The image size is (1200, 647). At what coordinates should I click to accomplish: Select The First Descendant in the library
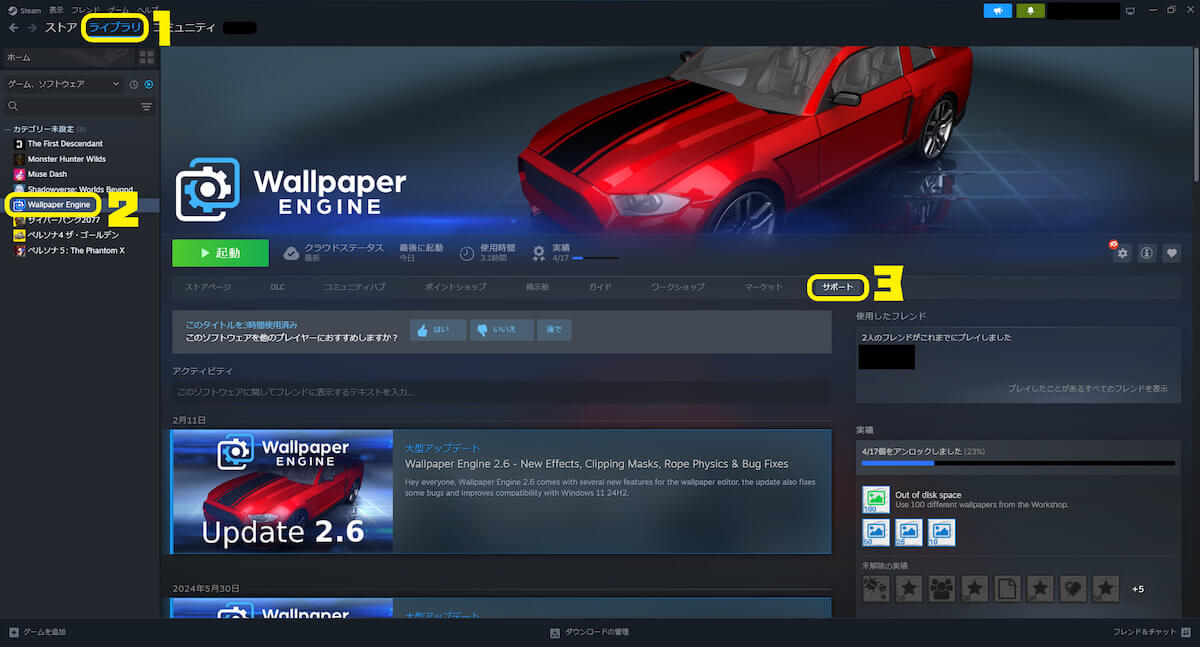pos(64,144)
